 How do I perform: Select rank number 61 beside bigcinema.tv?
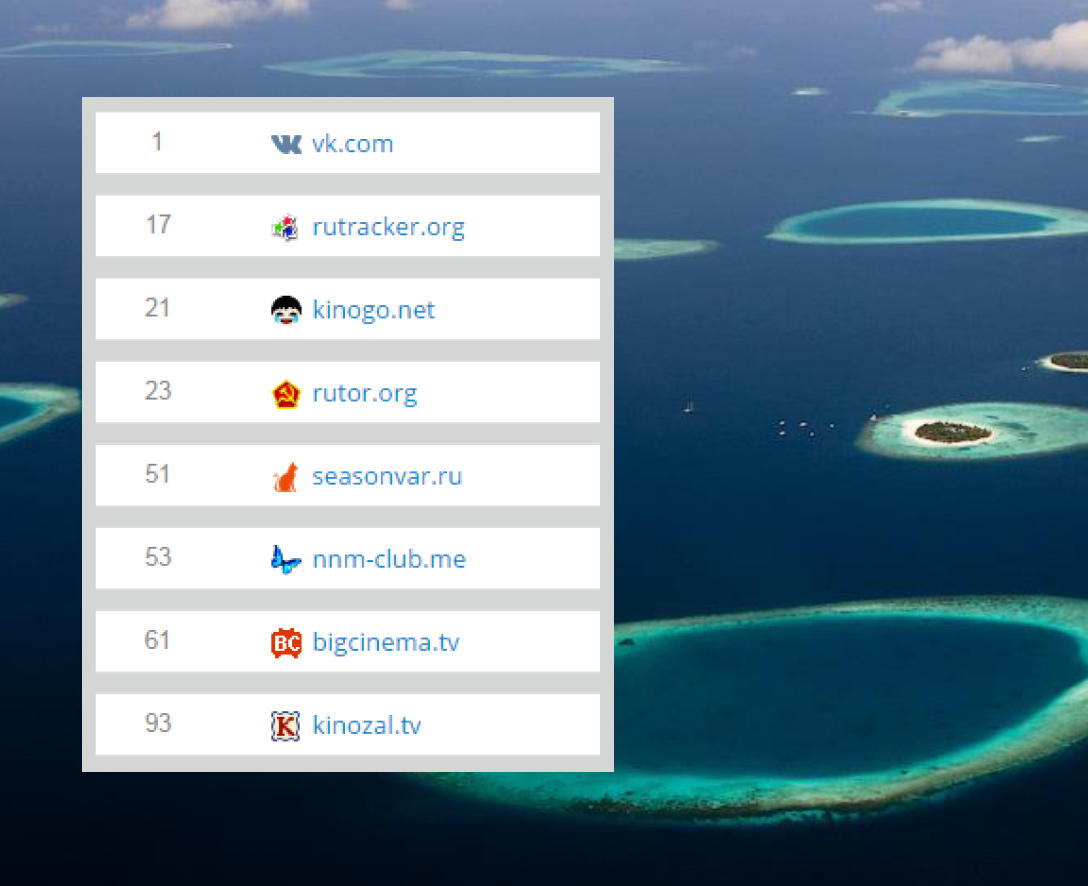tap(158, 640)
